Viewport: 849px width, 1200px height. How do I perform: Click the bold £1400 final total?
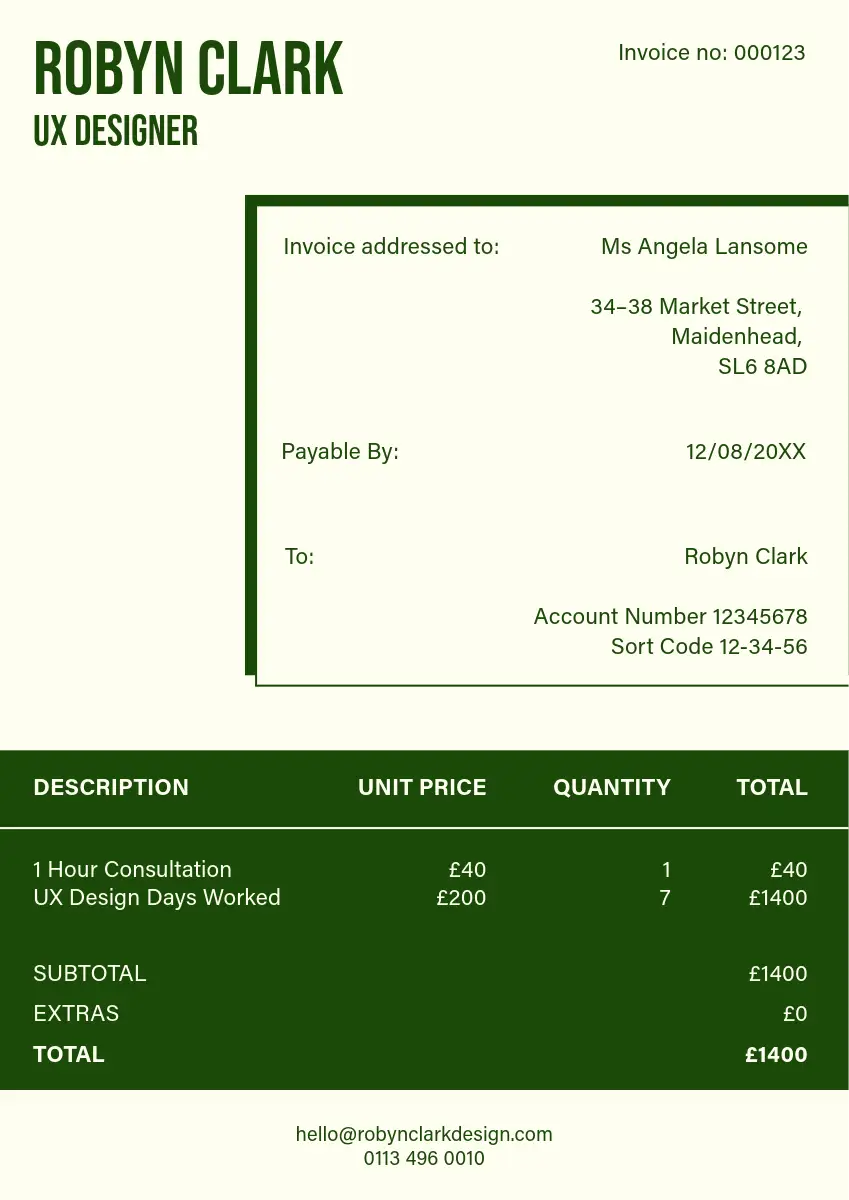(x=776, y=1054)
